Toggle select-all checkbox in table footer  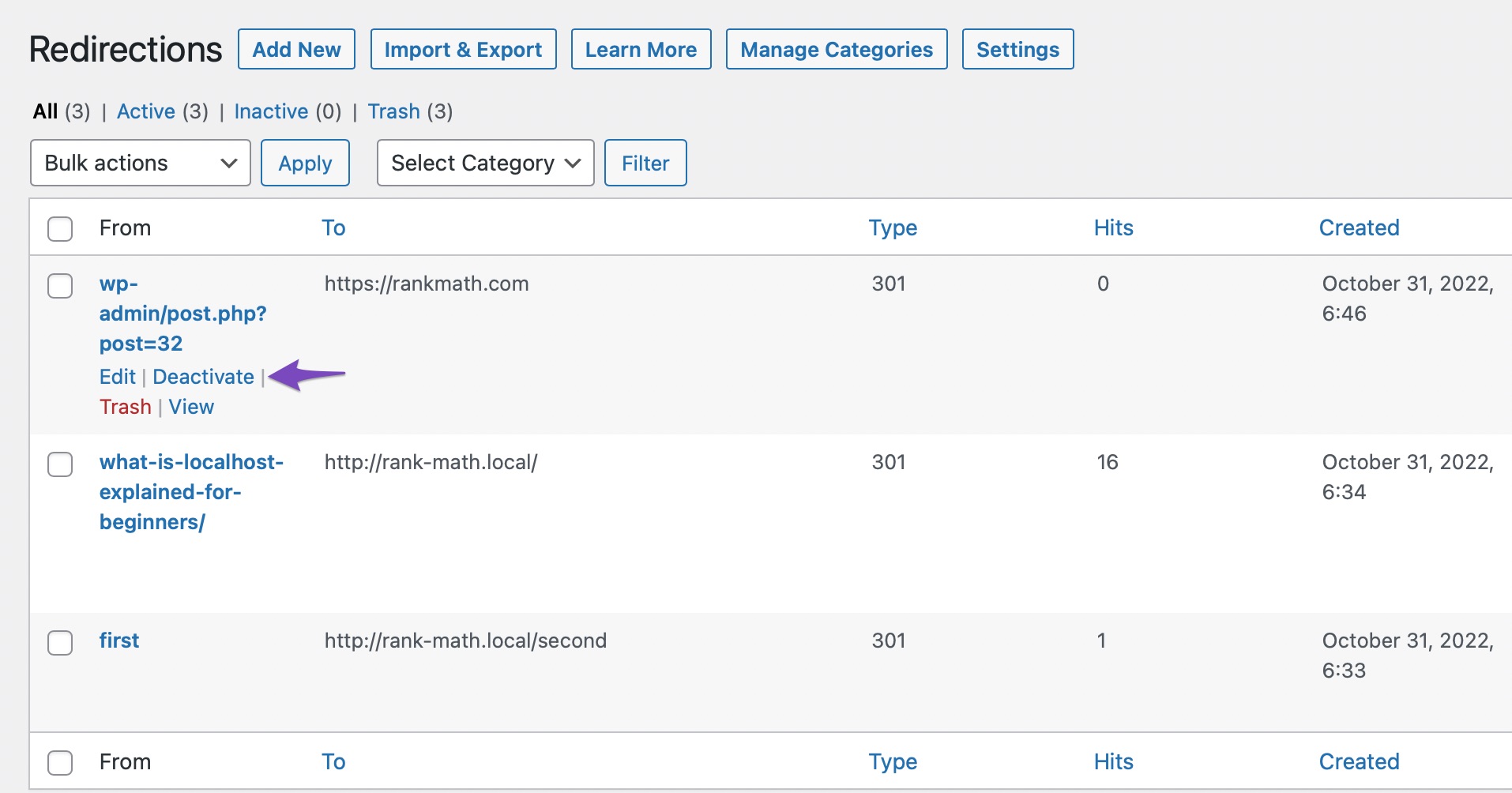click(x=60, y=762)
